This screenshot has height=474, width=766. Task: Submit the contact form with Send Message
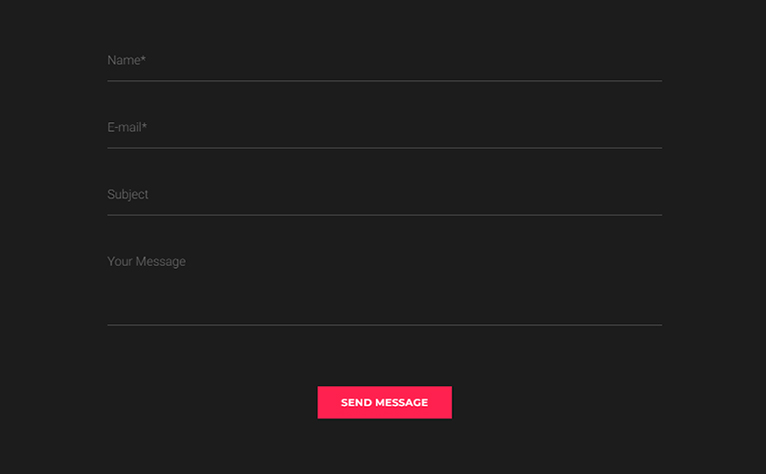[384, 402]
